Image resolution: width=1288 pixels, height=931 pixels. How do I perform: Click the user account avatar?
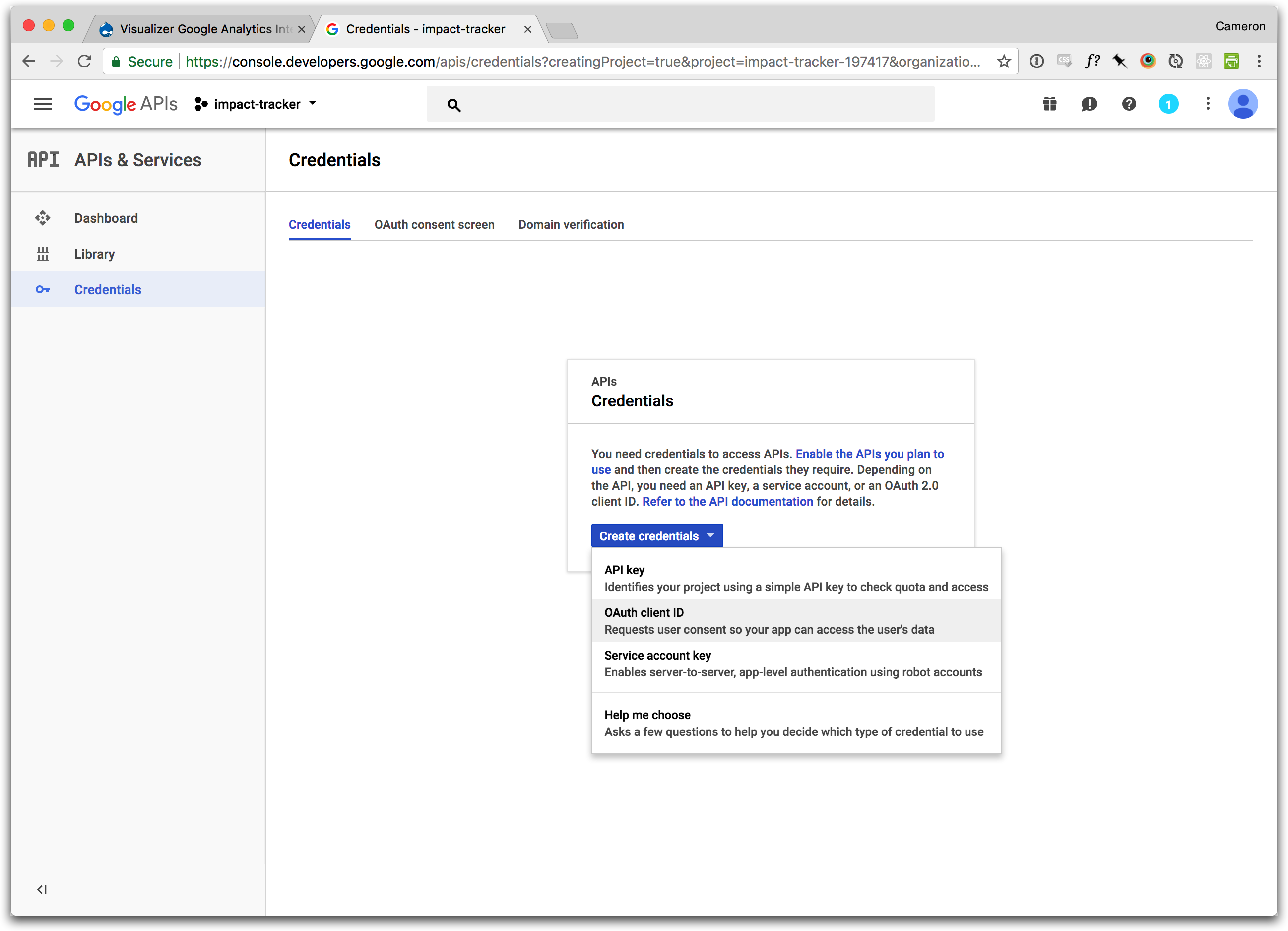tap(1242, 104)
